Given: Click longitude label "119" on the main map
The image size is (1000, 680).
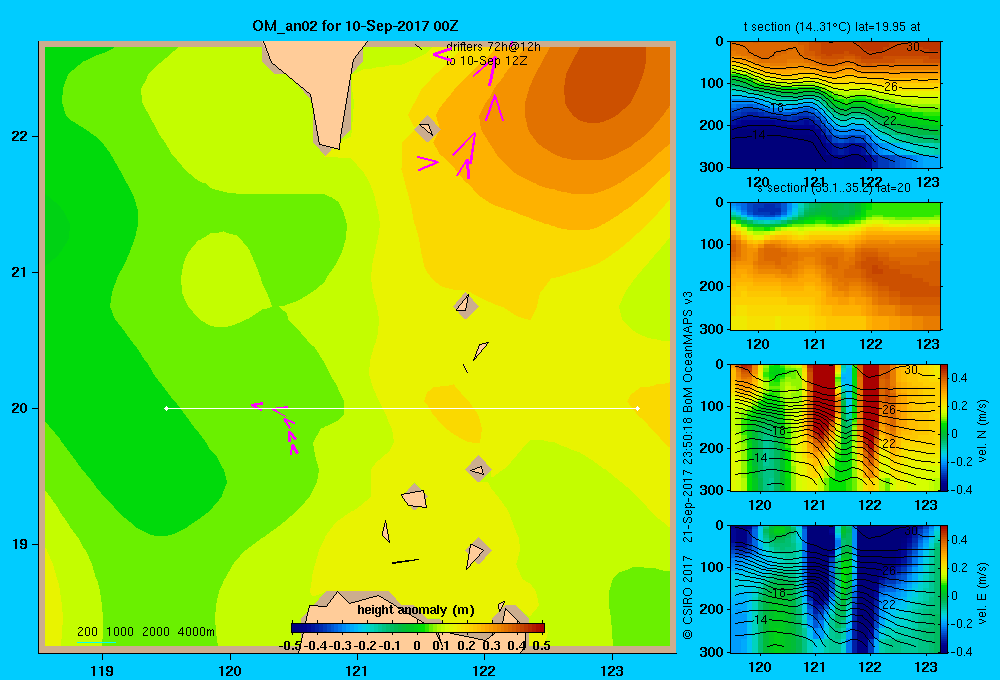Looking at the screenshot, I should click(x=102, y=670).
